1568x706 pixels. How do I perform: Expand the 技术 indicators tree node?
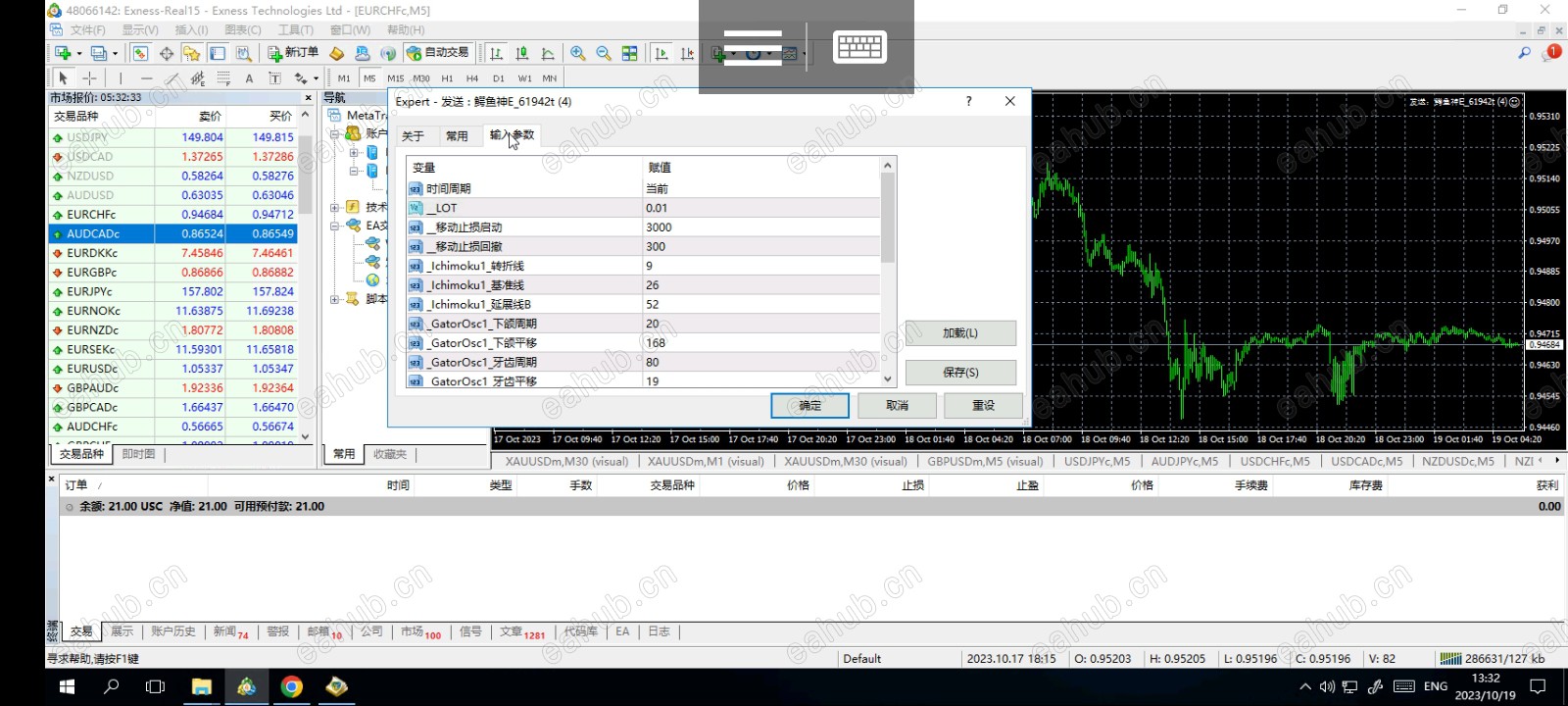pos(335,207)
